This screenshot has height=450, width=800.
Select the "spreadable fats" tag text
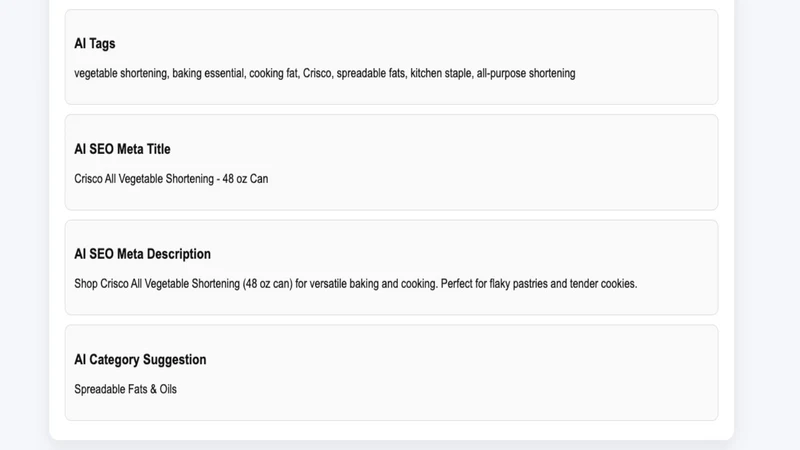coord(370,73)
